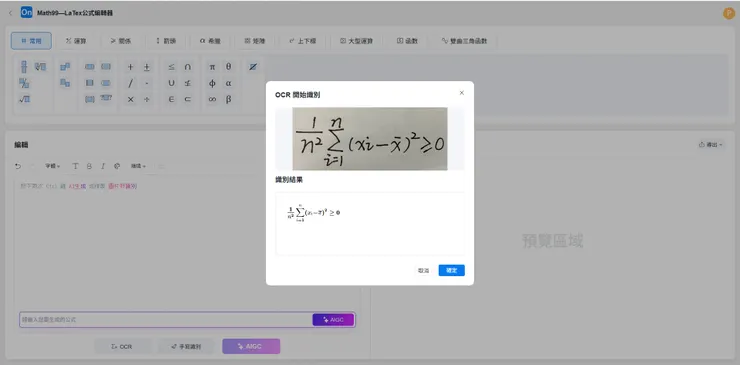This screenshot has height=365, width=740.
Task: Open the 字體 font dropdown
Action: pyautogui.click(x=52, y=166)
